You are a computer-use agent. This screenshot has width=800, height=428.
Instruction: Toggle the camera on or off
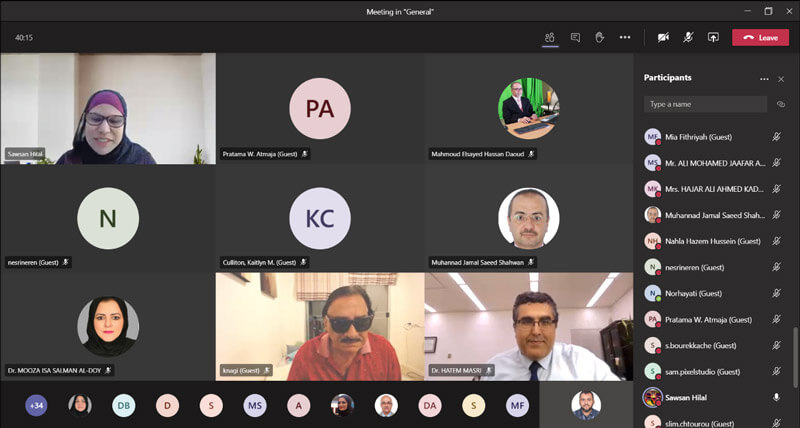tap(662, 37)
